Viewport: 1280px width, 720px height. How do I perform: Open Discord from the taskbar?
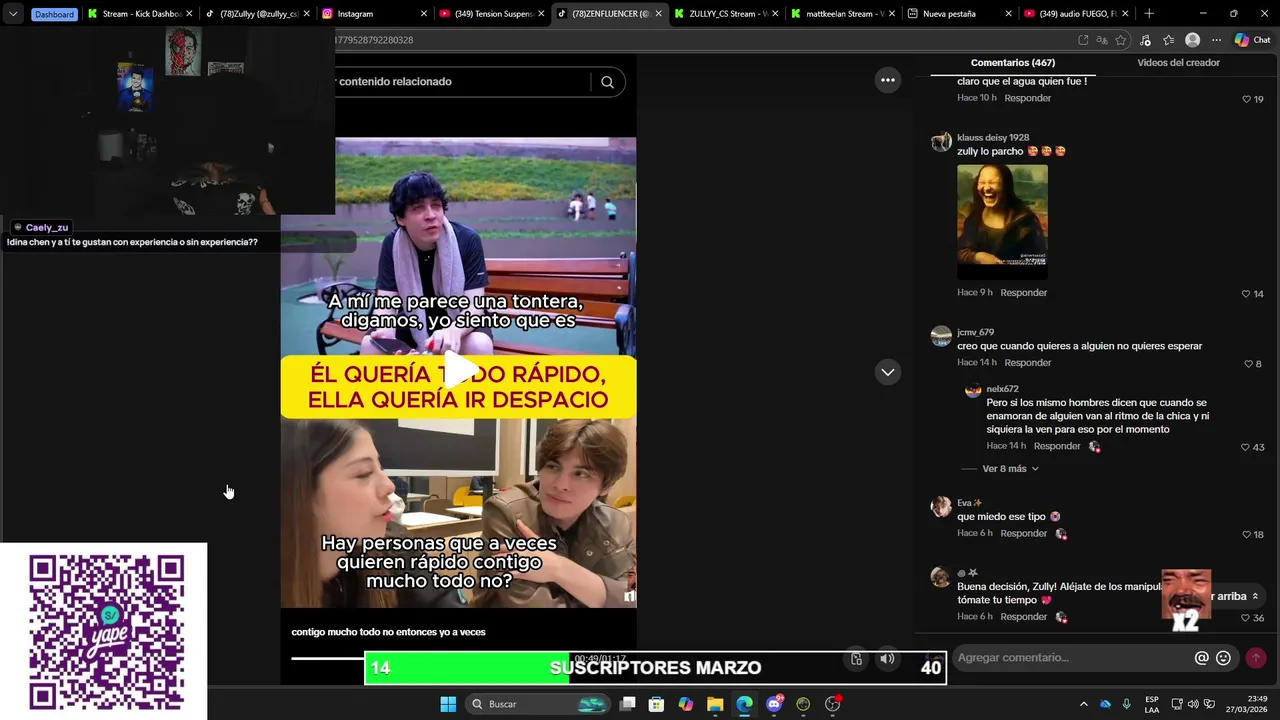coord(774,704)
